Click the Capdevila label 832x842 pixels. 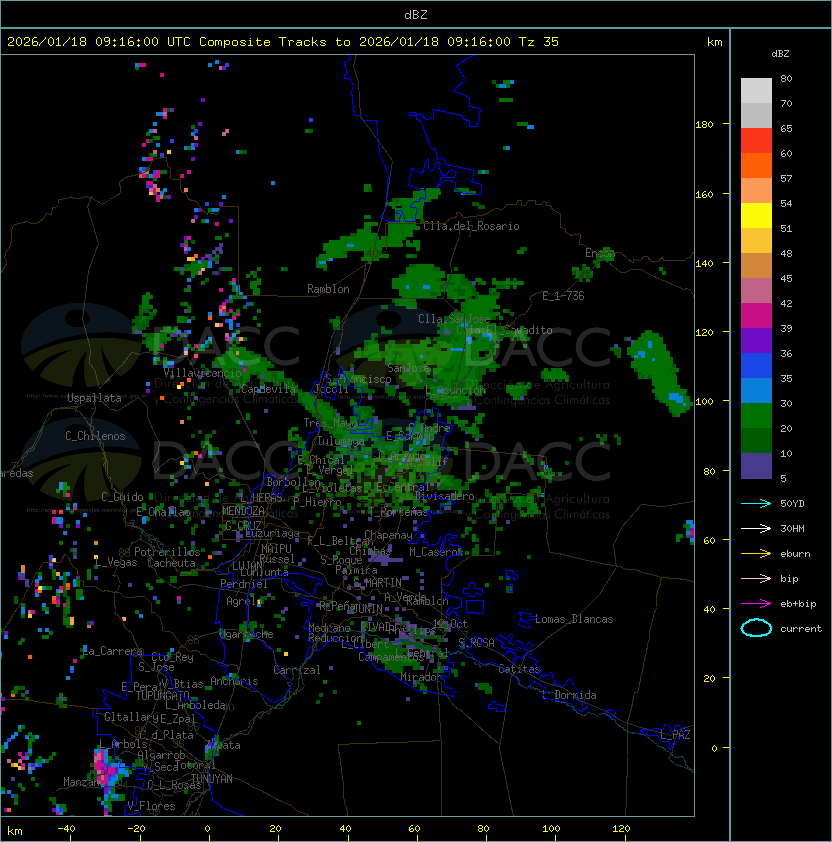pyautogui.click(x=268, y=389)
